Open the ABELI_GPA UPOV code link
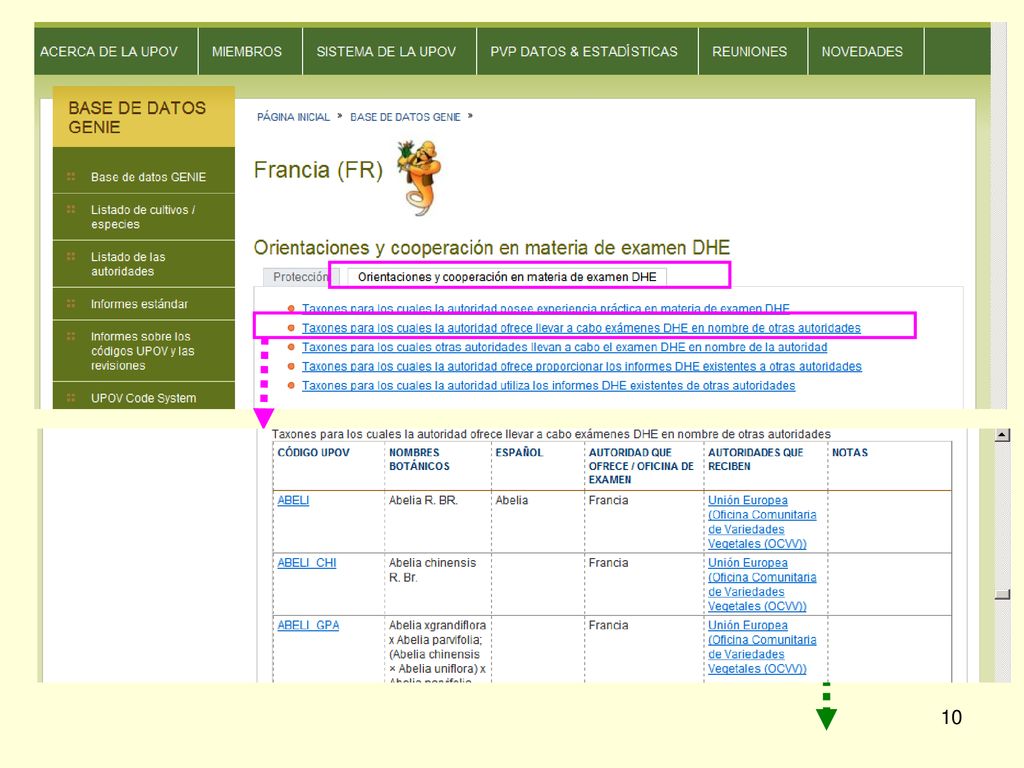Viewport: 1024px width, 768px height. tap(308, 625)
